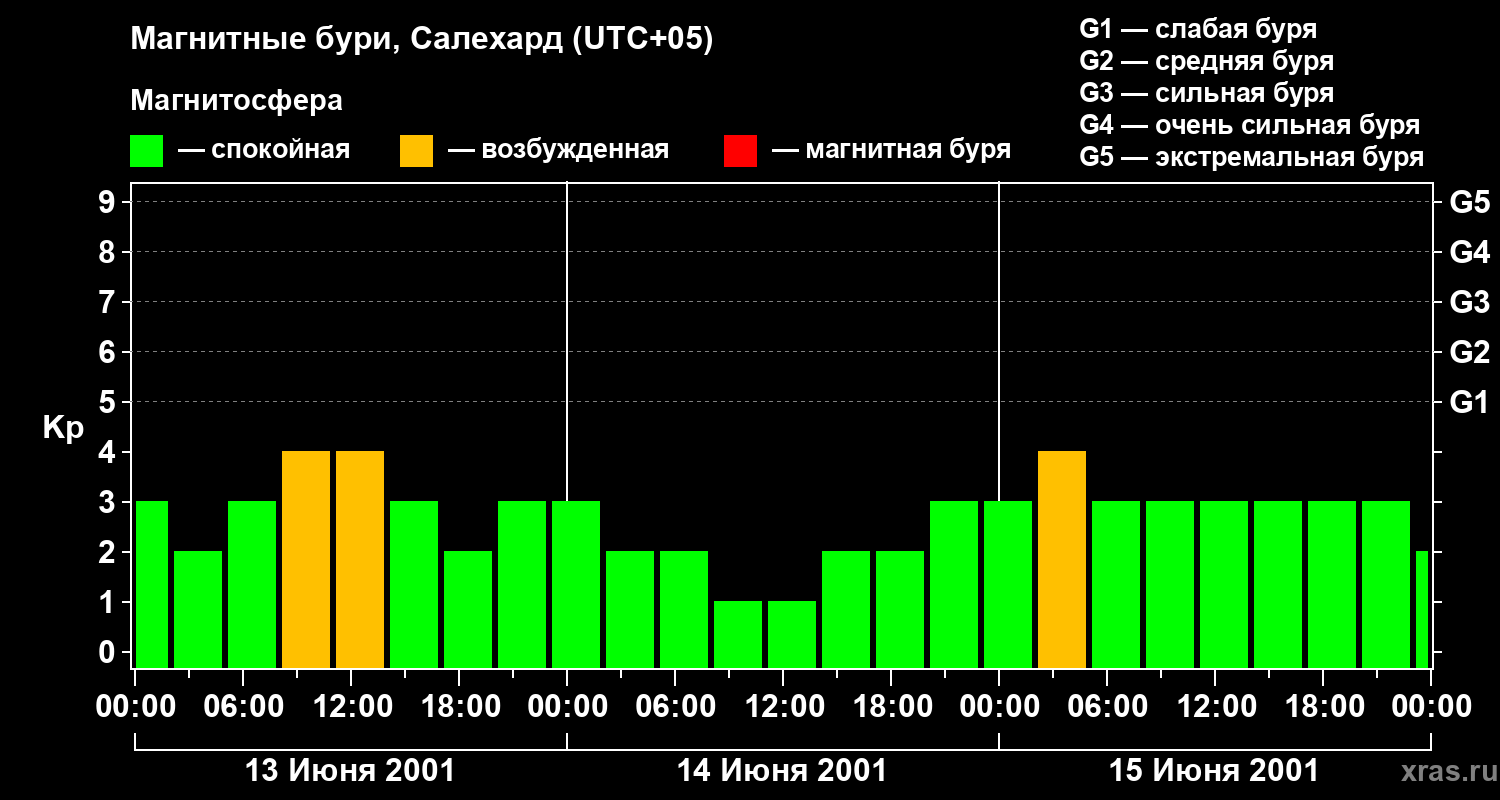Click the green 21:00–00:00 bar on 13 June

pos(522,585)
